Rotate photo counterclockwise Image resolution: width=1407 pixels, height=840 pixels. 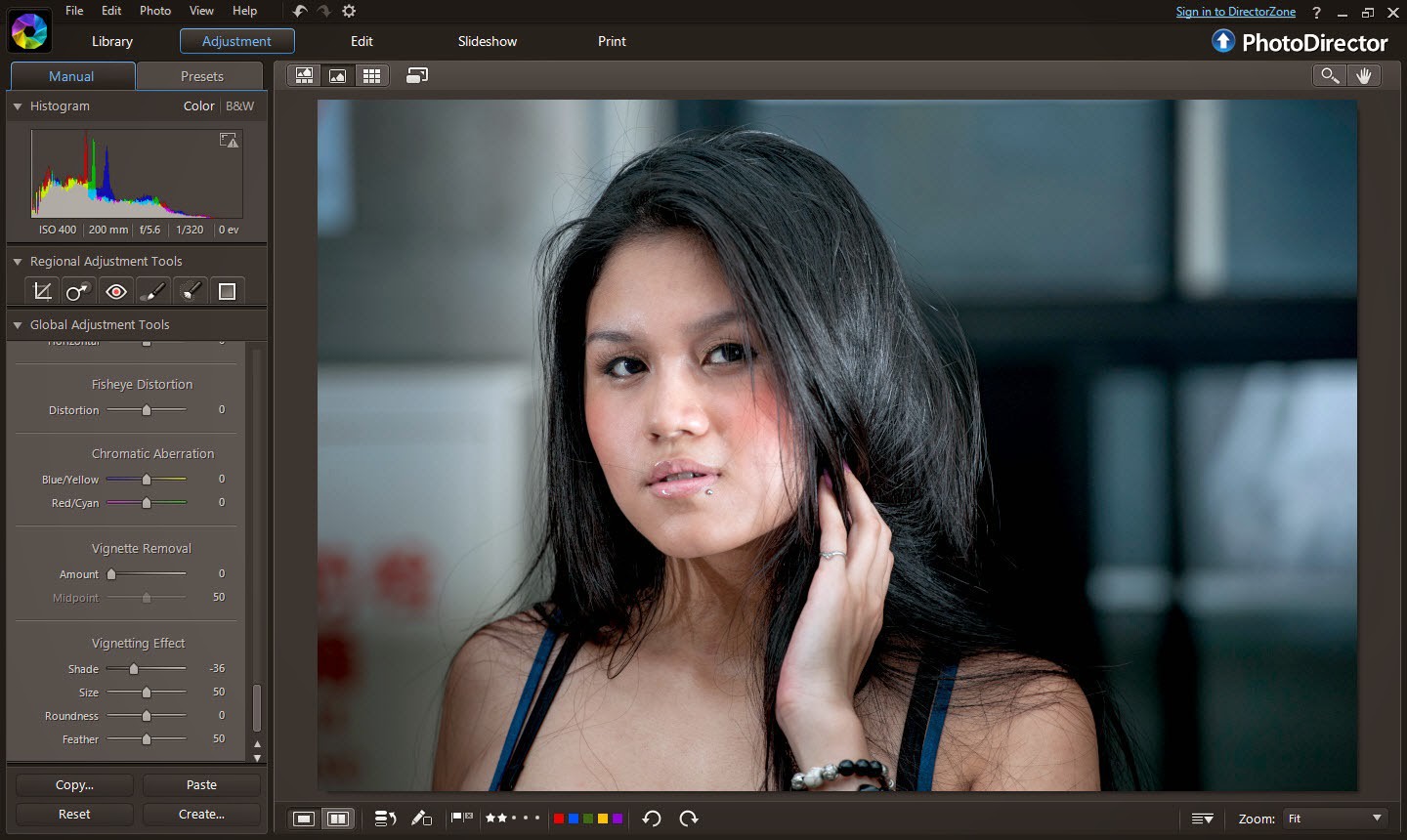(652, 819)
